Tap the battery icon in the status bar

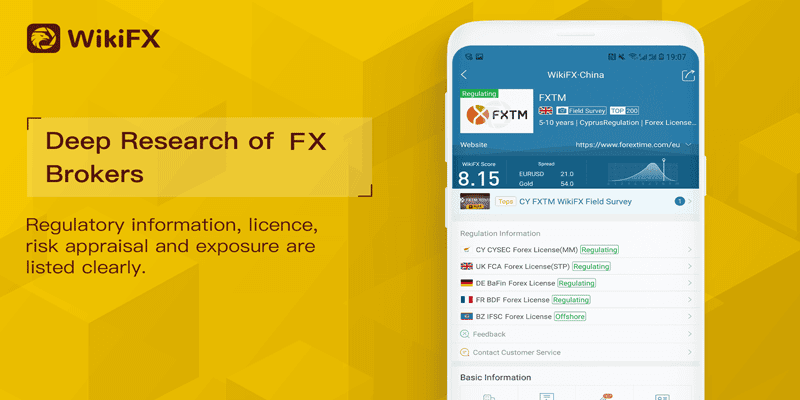pyautogui.click(x=661, y=56)
